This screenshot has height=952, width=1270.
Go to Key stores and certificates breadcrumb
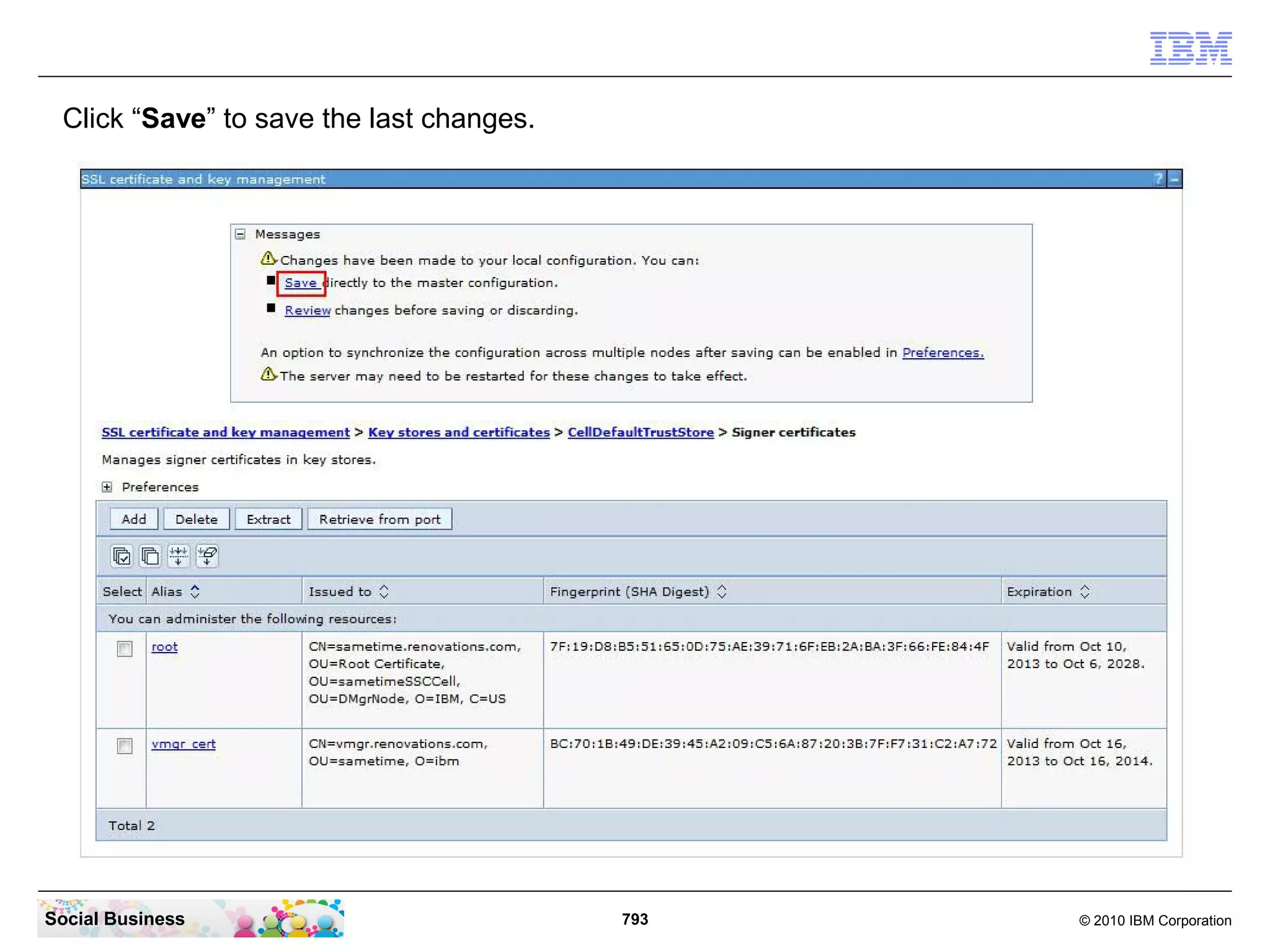459,433
